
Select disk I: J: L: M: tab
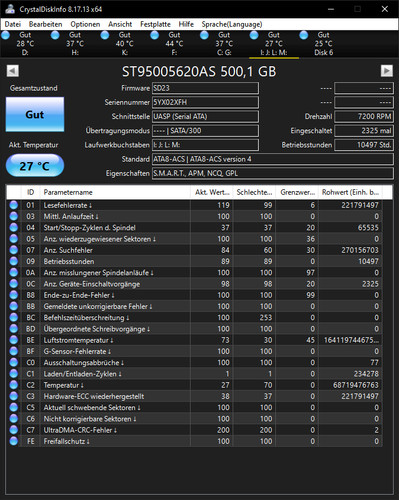tap(274, 44)
